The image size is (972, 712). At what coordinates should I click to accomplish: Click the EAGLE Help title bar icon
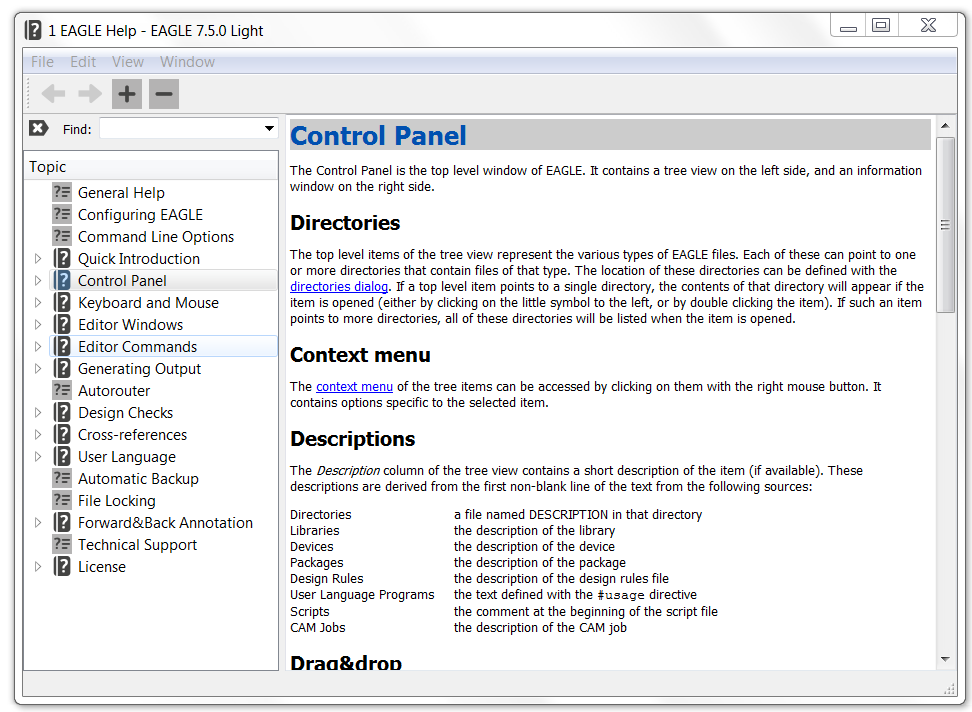coord(33,30)
